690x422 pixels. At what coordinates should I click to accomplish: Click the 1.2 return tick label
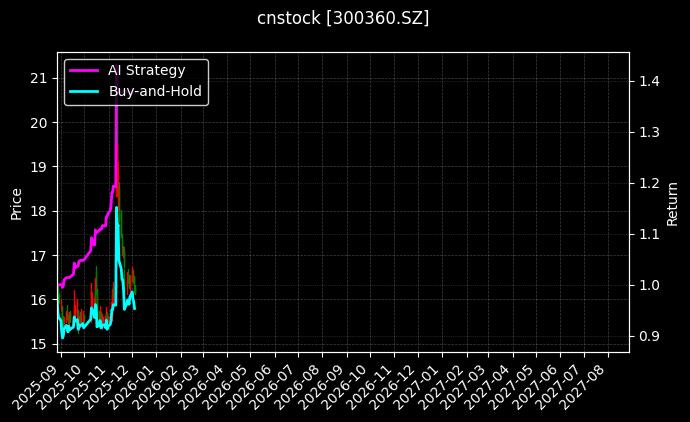click(x=651, y=183)
